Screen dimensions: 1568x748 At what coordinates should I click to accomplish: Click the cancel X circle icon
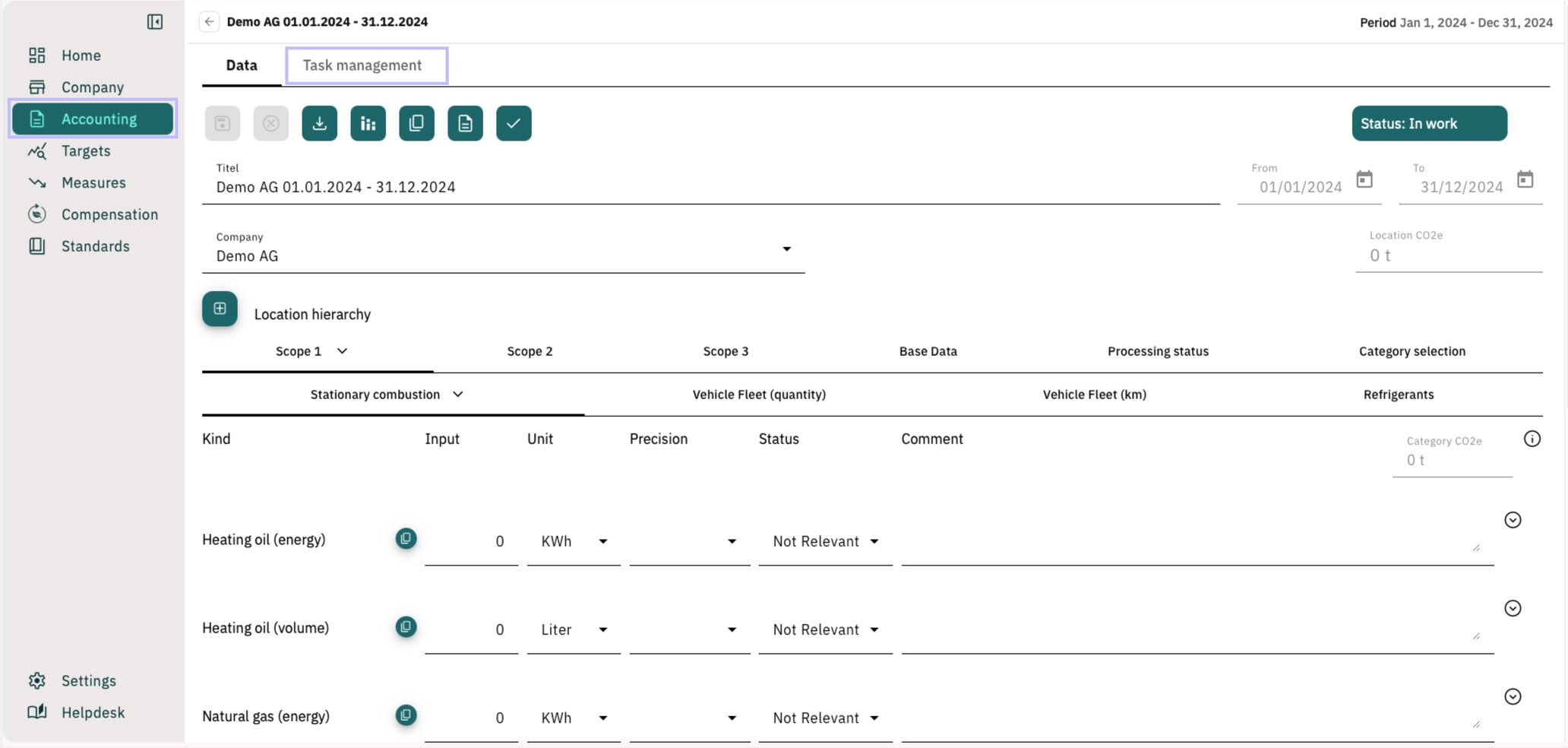[271, 123]
